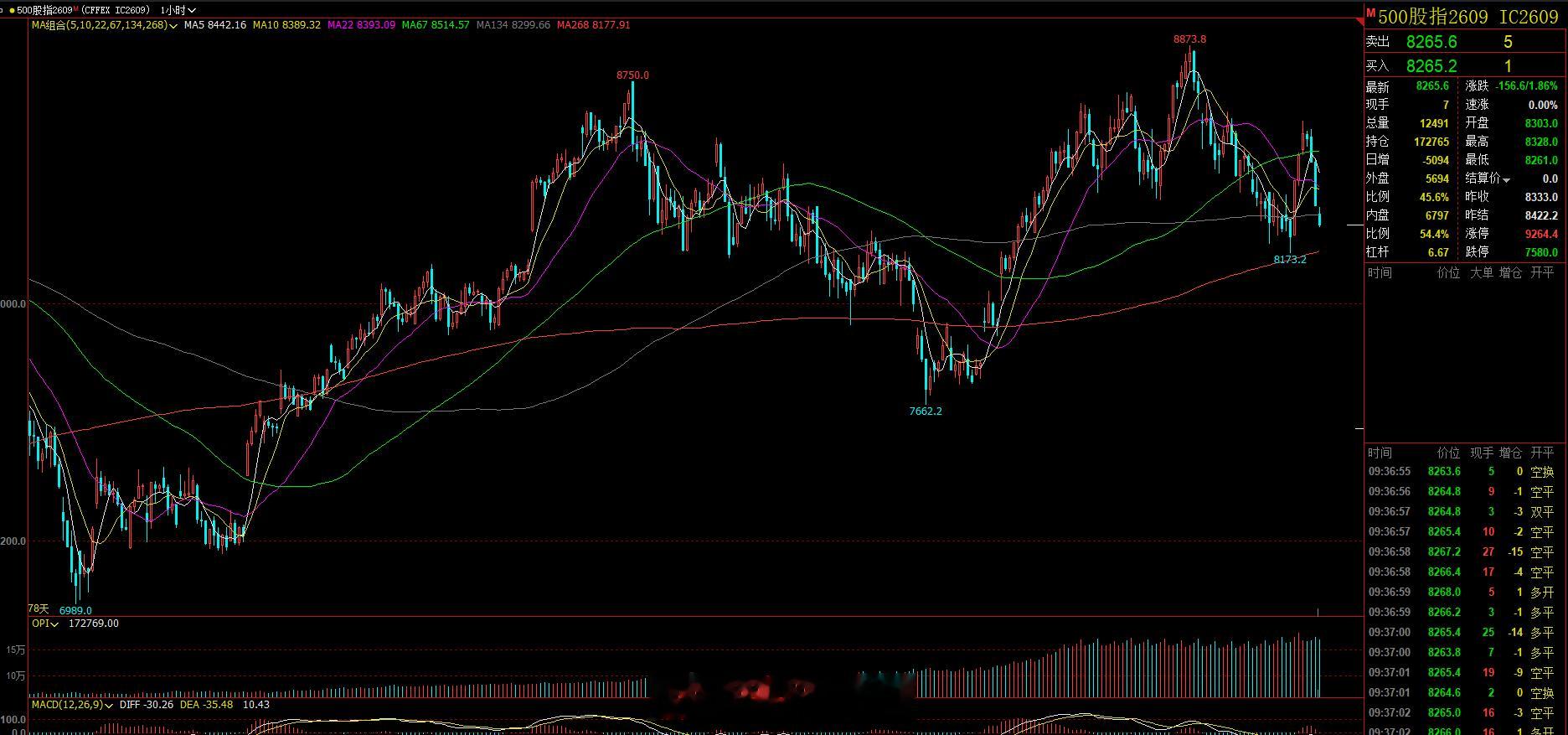Open the 1小时 timeframe dropdown

click(178, 10)
